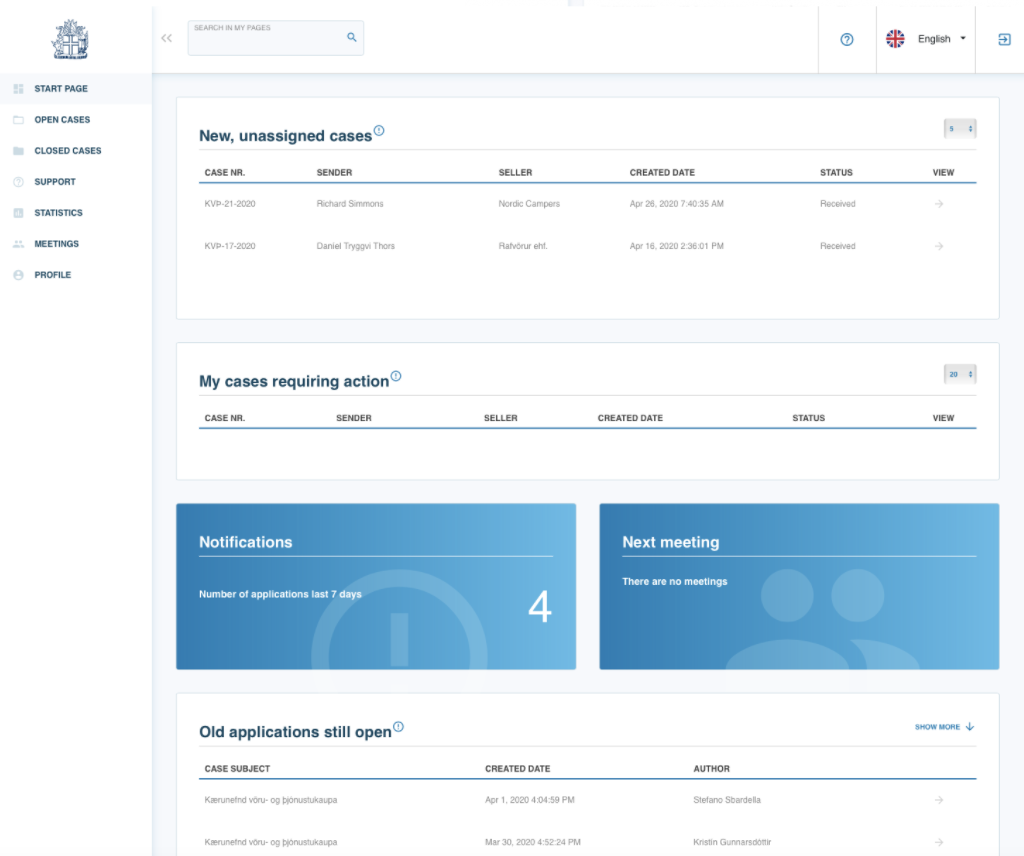The width and height of the screenshot is (1024, 856).
Task: Click Received status of KVP-21-2020
Action: click(838, 204)
